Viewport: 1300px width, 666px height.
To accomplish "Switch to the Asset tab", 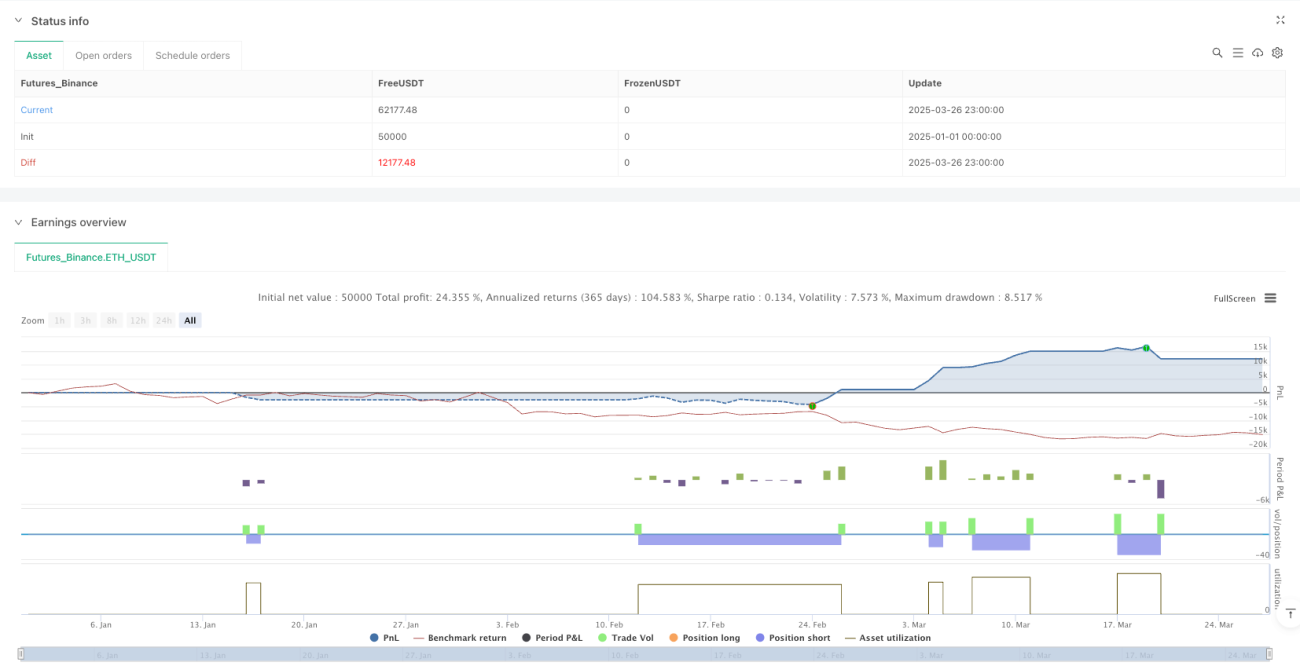I will (39, 56).
